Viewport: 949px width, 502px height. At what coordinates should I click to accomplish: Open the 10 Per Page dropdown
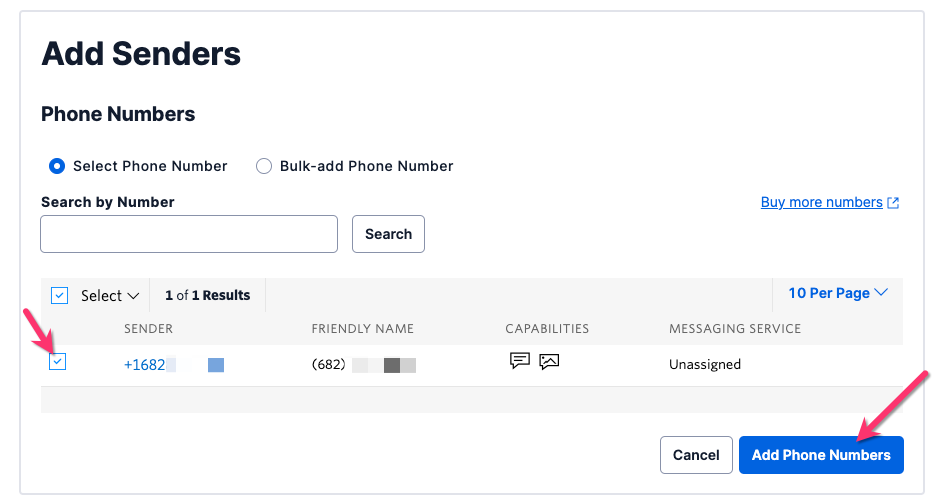[838, 293]
